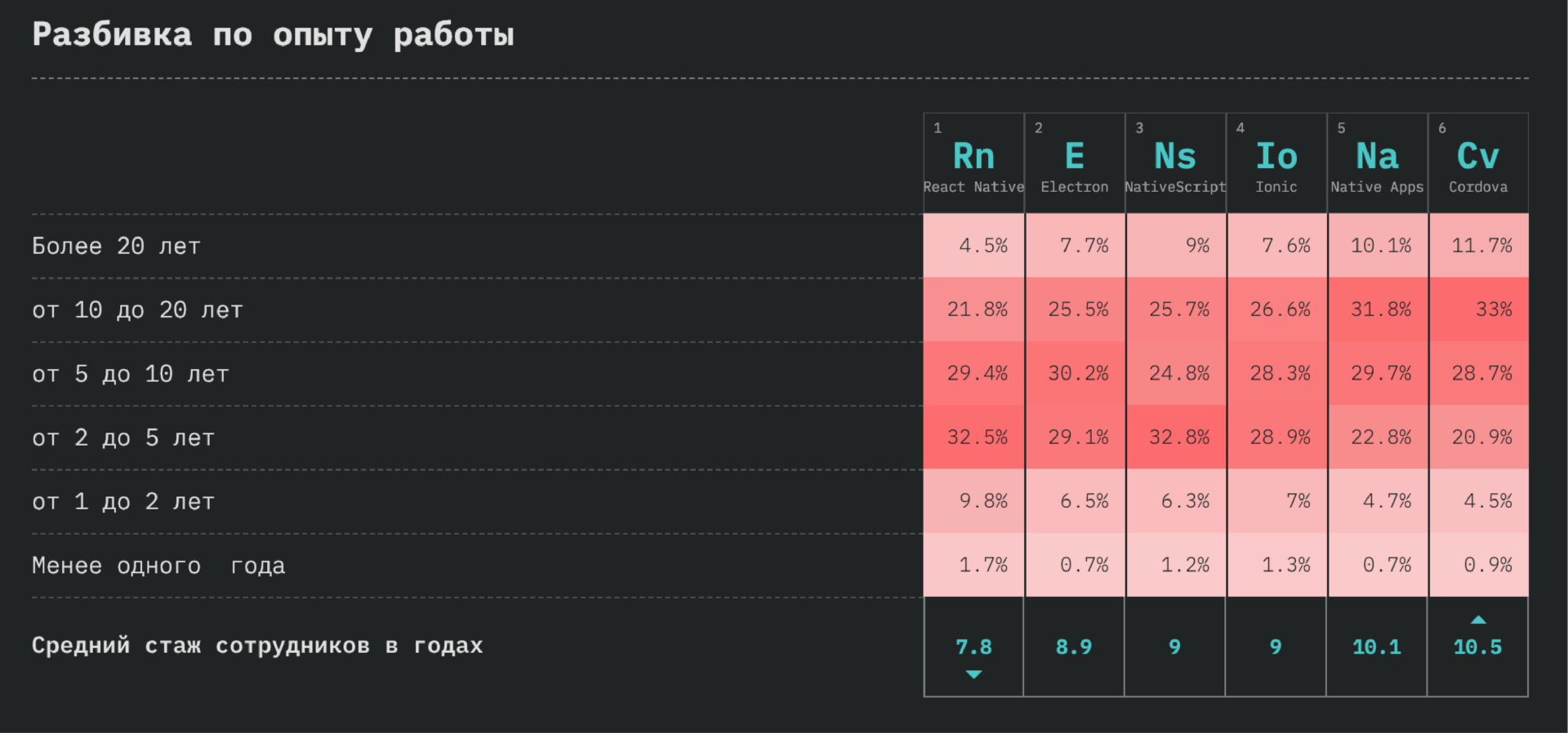This screenshot has height=733, width=1568.
Task: Select the 'от 10 до 20 лет' row
Action: coord(477,310)
